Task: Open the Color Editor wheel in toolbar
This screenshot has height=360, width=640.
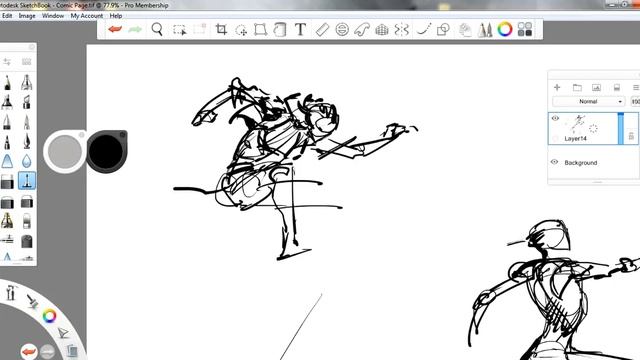Action: click(x=505, y=29)
